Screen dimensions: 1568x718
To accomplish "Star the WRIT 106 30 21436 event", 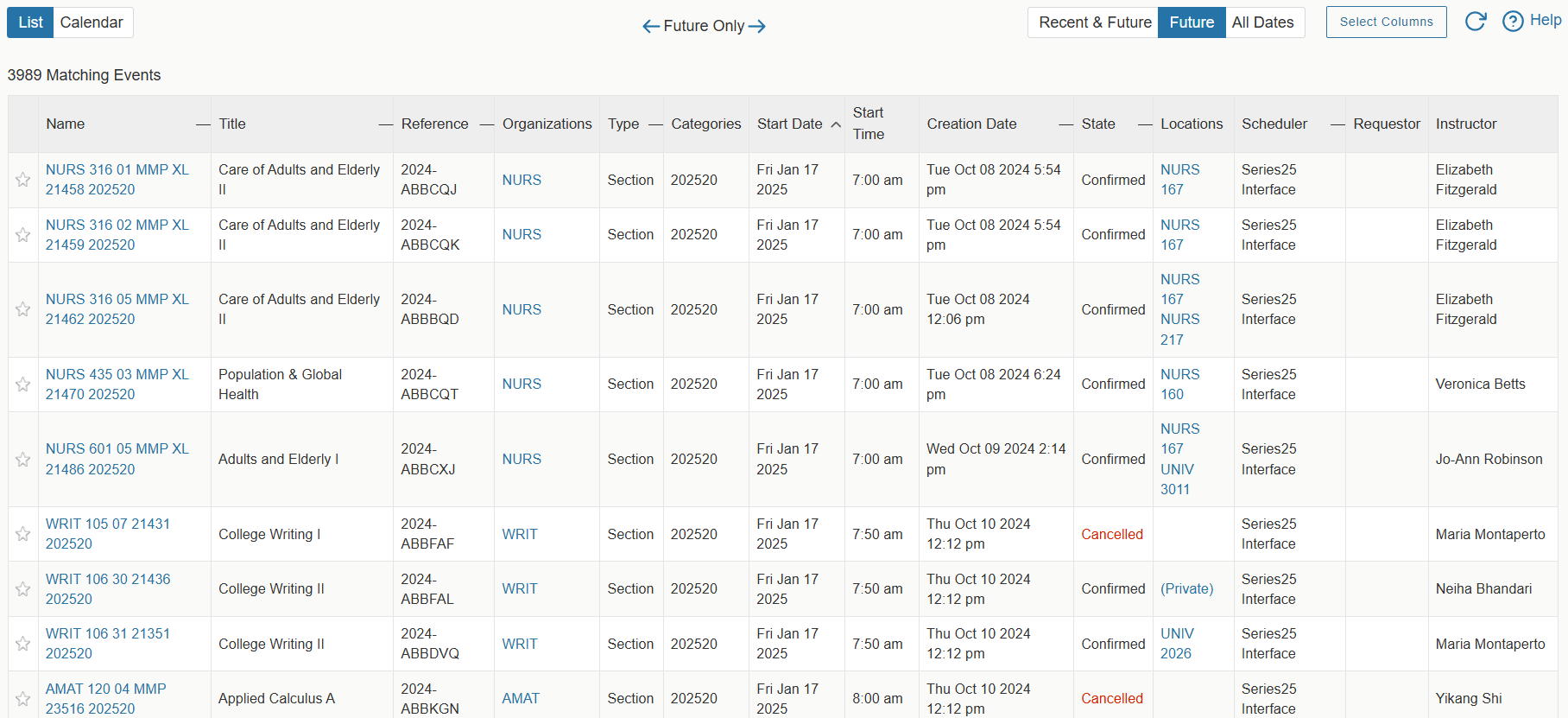I will [x=23, y=589].
